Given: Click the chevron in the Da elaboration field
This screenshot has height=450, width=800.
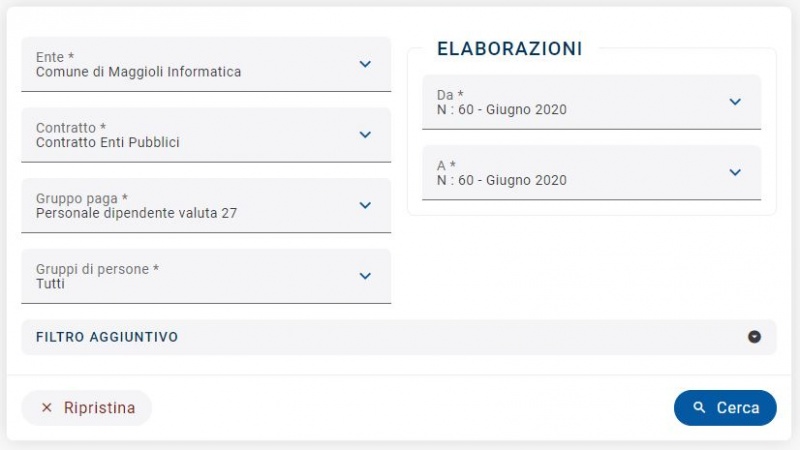Looking at the screenshot, I should 735,102.
